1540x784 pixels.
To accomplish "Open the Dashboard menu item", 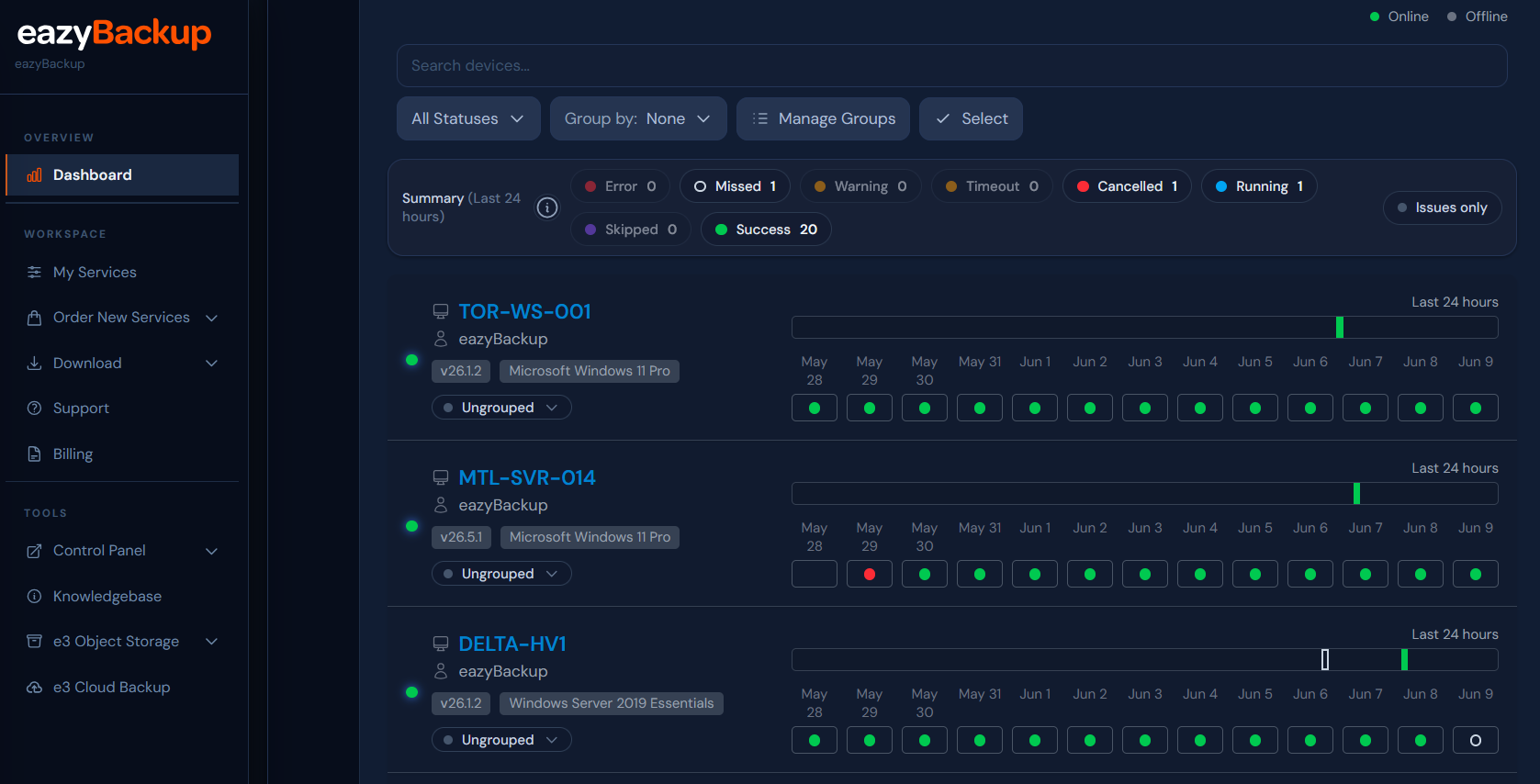I will pos(122,174).
